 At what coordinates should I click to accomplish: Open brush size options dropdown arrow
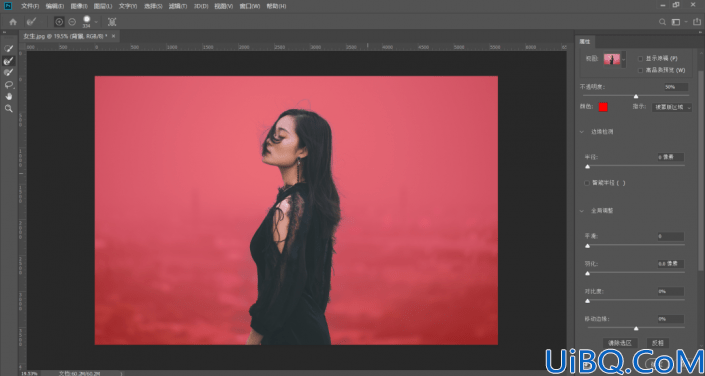click(x=96, y=22)
